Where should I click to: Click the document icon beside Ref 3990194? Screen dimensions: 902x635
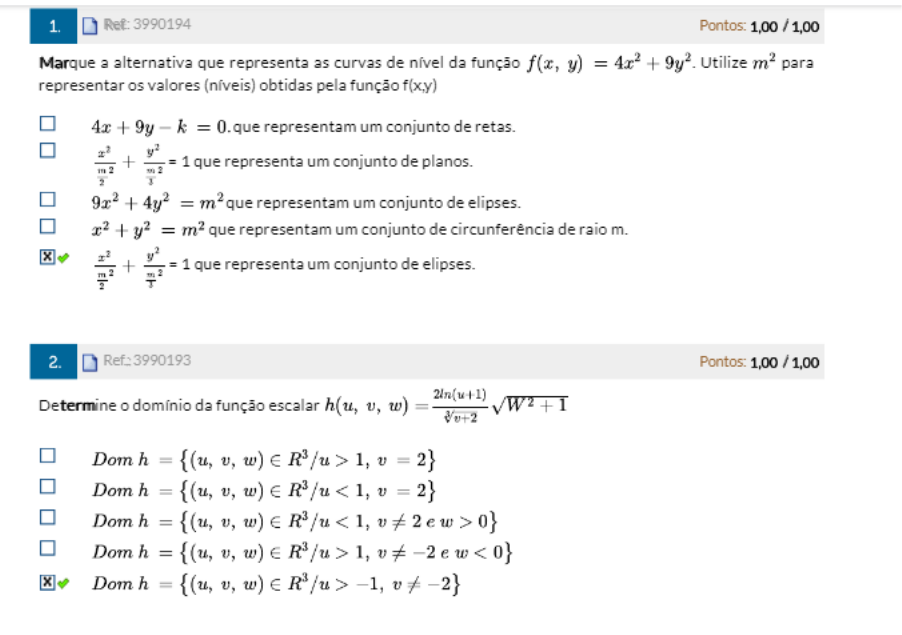(91, 26)
